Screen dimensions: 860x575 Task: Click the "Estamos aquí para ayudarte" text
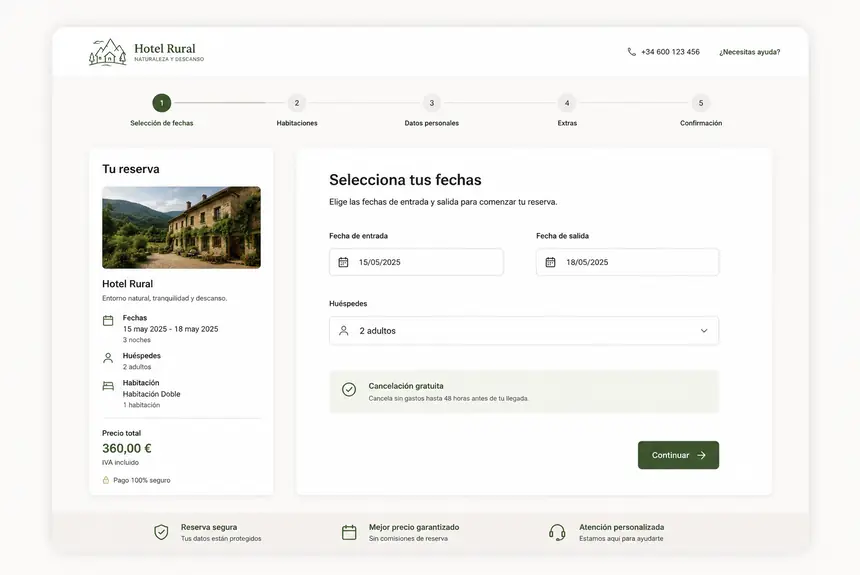pos(621,539)
